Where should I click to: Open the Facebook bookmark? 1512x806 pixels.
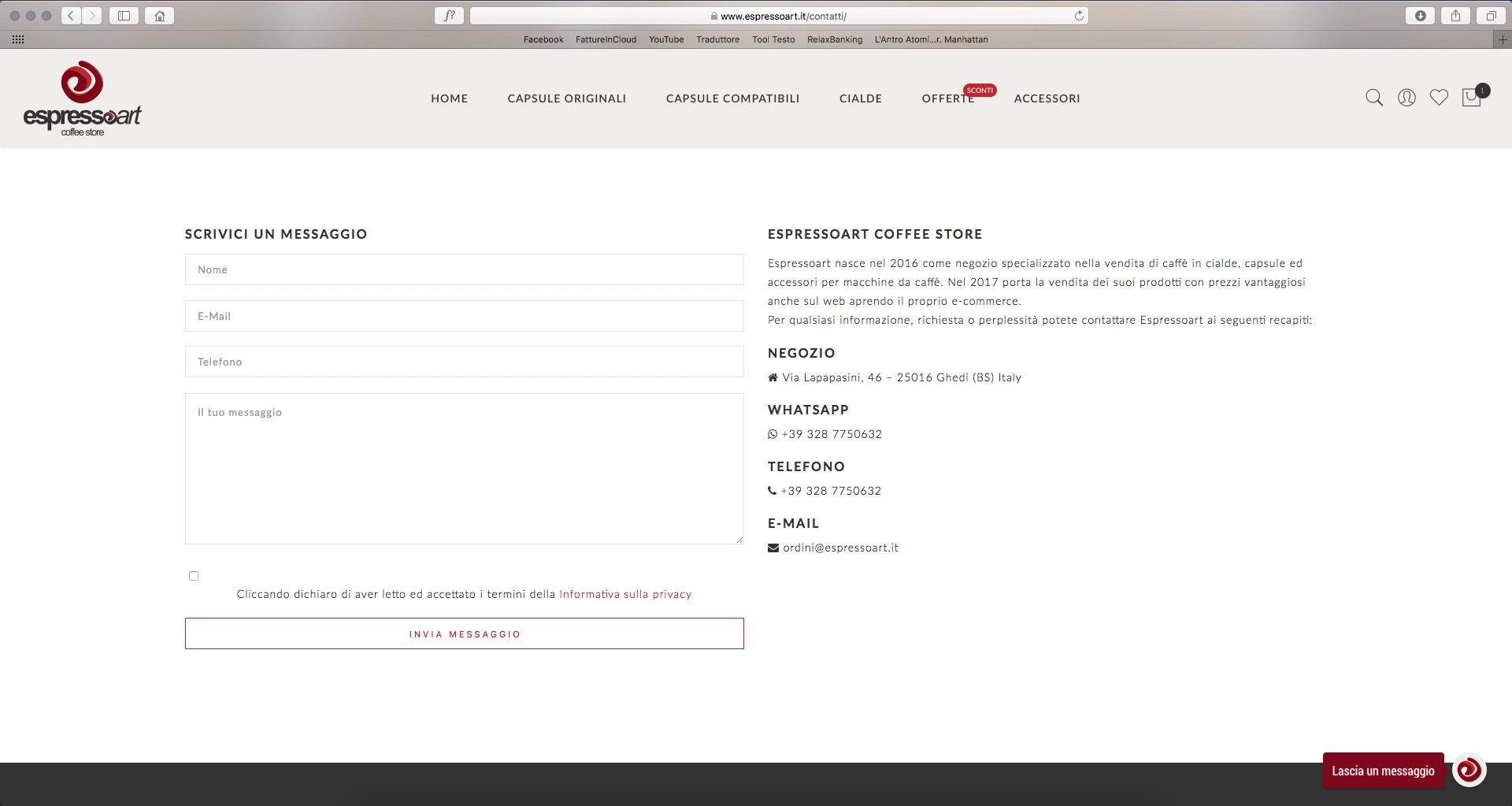pyautogui.click(x=543, y=39)
